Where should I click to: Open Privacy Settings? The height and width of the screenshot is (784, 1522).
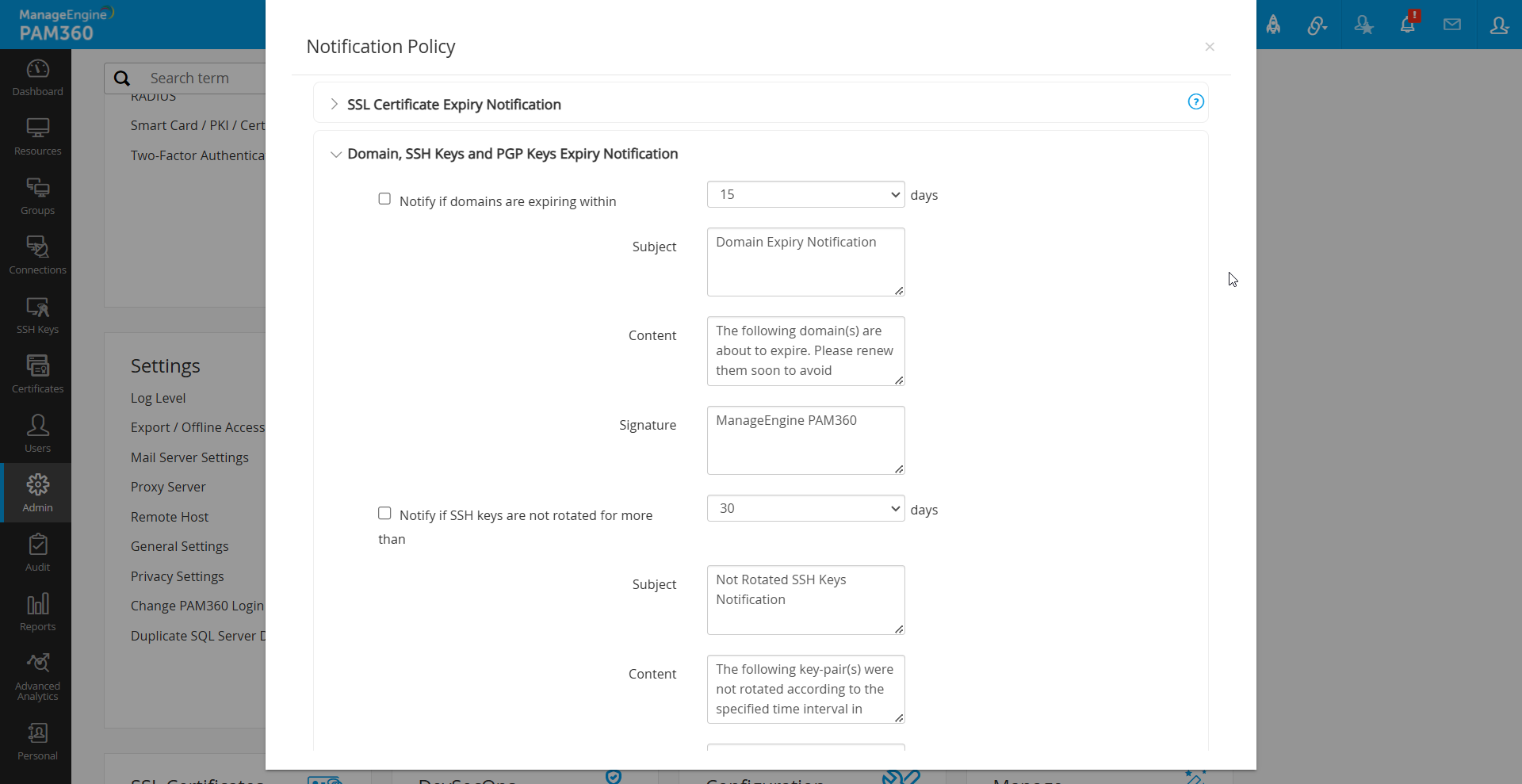[177, 576]
